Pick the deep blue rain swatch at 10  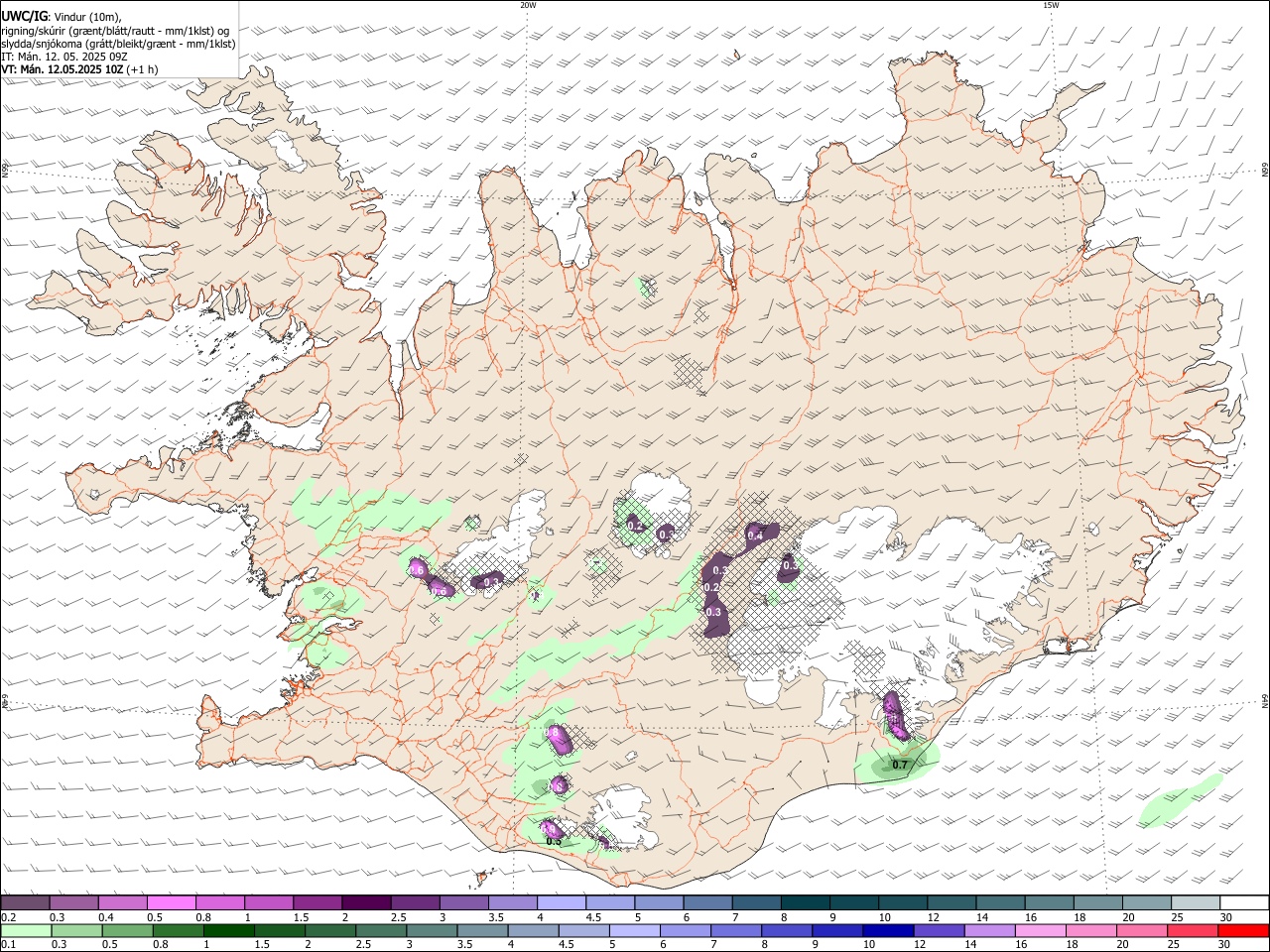tap(888, 930)
